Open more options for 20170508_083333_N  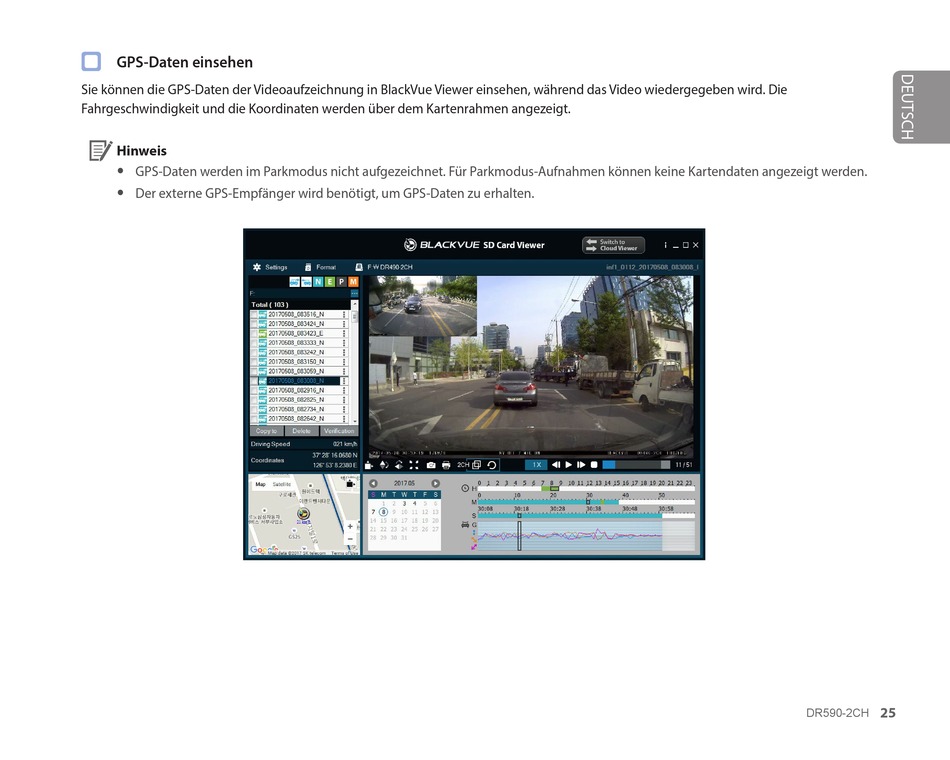pos(344,343)
